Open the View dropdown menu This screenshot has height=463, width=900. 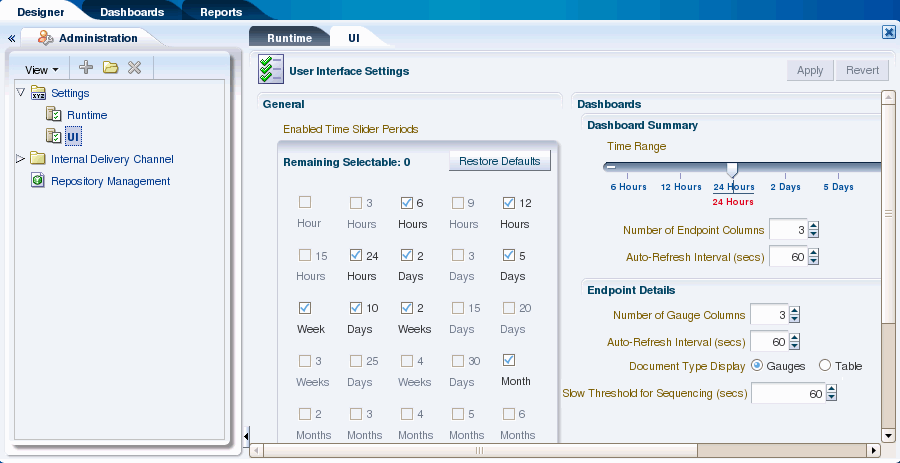coord(41,69)
